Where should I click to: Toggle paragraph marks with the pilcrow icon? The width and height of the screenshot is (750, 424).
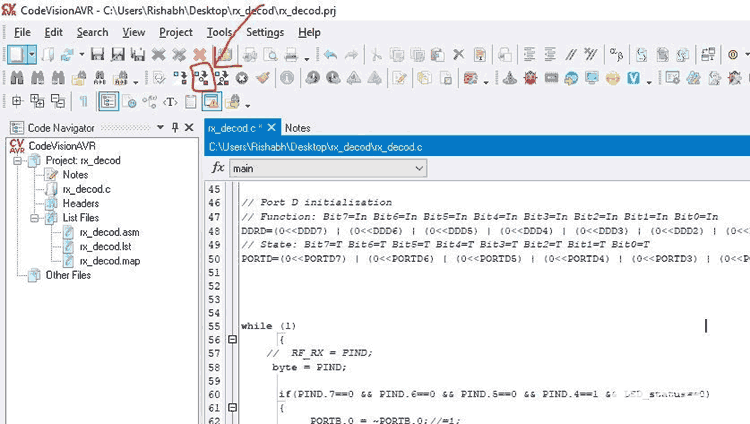(83, 101)
